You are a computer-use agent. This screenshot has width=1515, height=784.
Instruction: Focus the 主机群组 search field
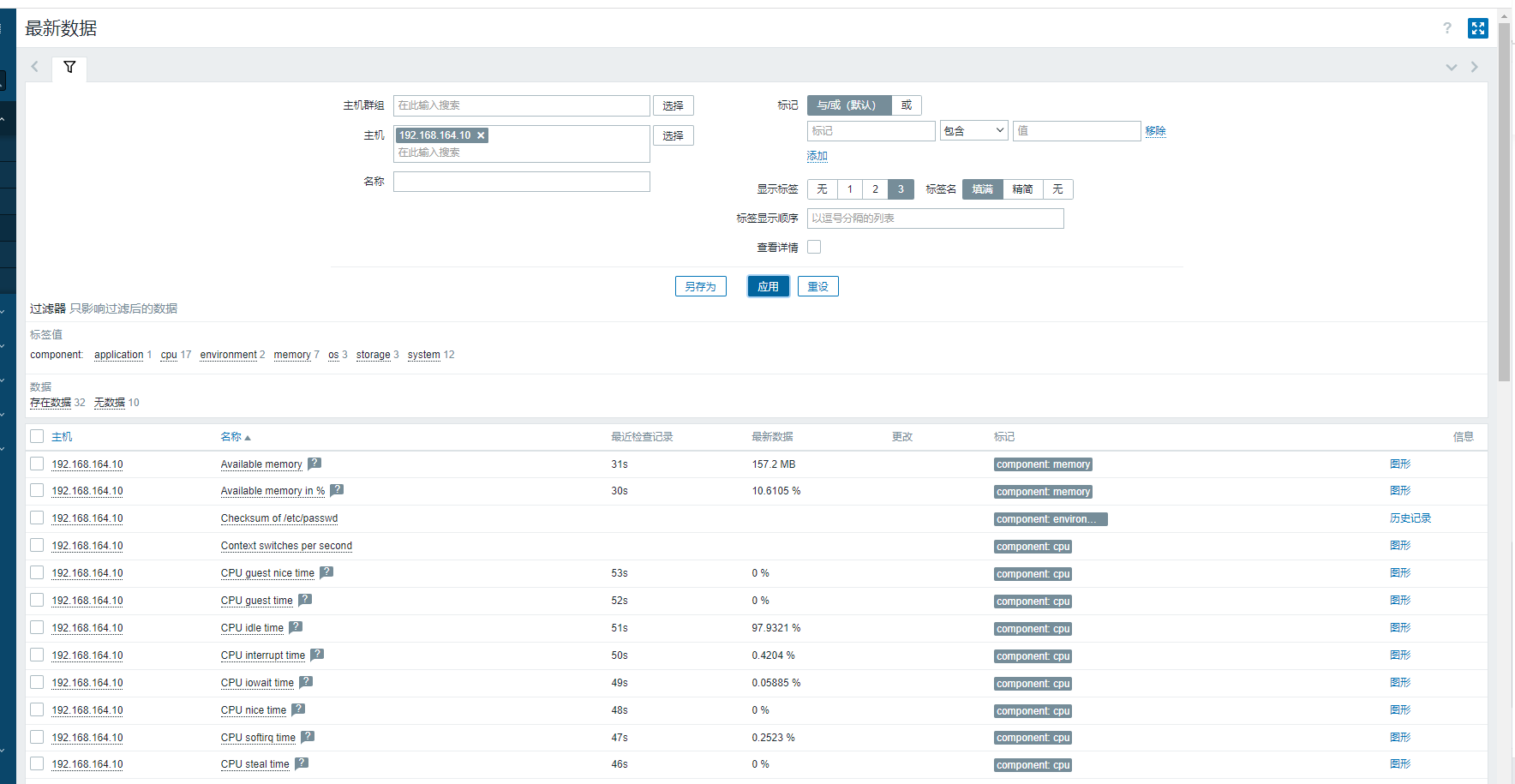point(522,105)
